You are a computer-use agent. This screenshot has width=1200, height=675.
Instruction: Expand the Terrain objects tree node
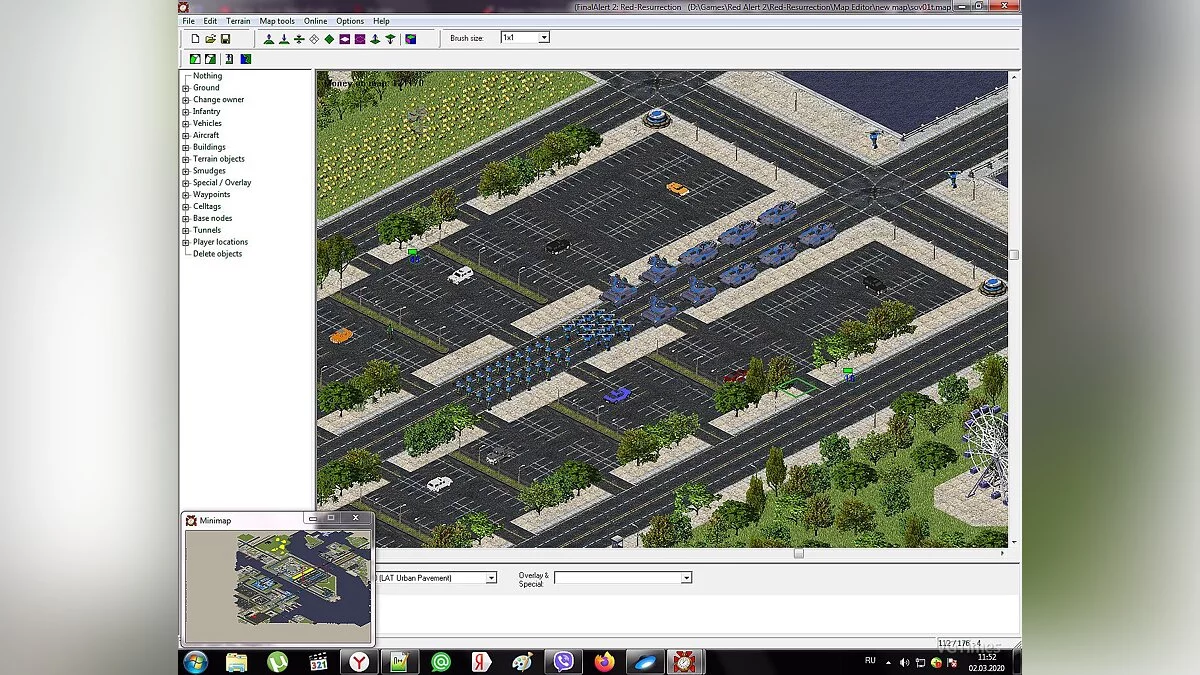(186, 159)
